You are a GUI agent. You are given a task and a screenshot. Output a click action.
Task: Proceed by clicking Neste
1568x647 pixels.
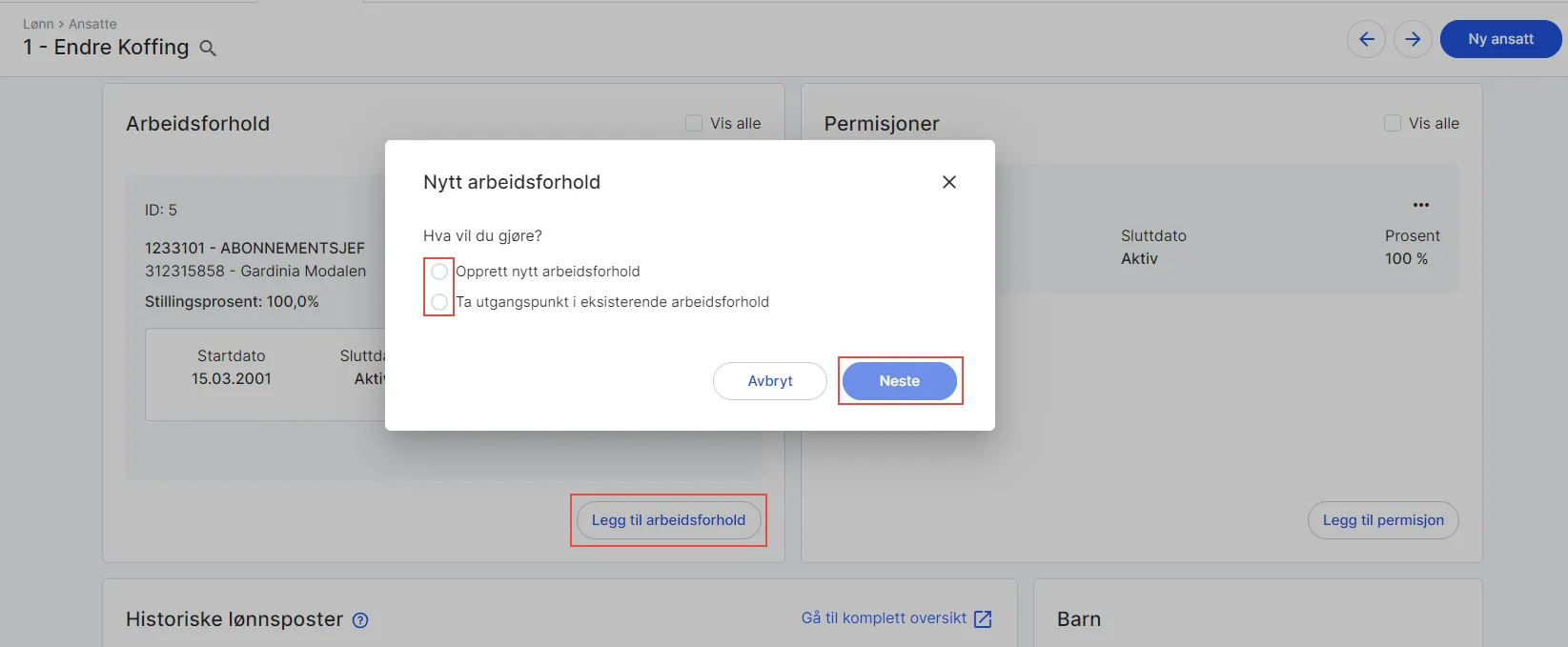pos(899,380)
